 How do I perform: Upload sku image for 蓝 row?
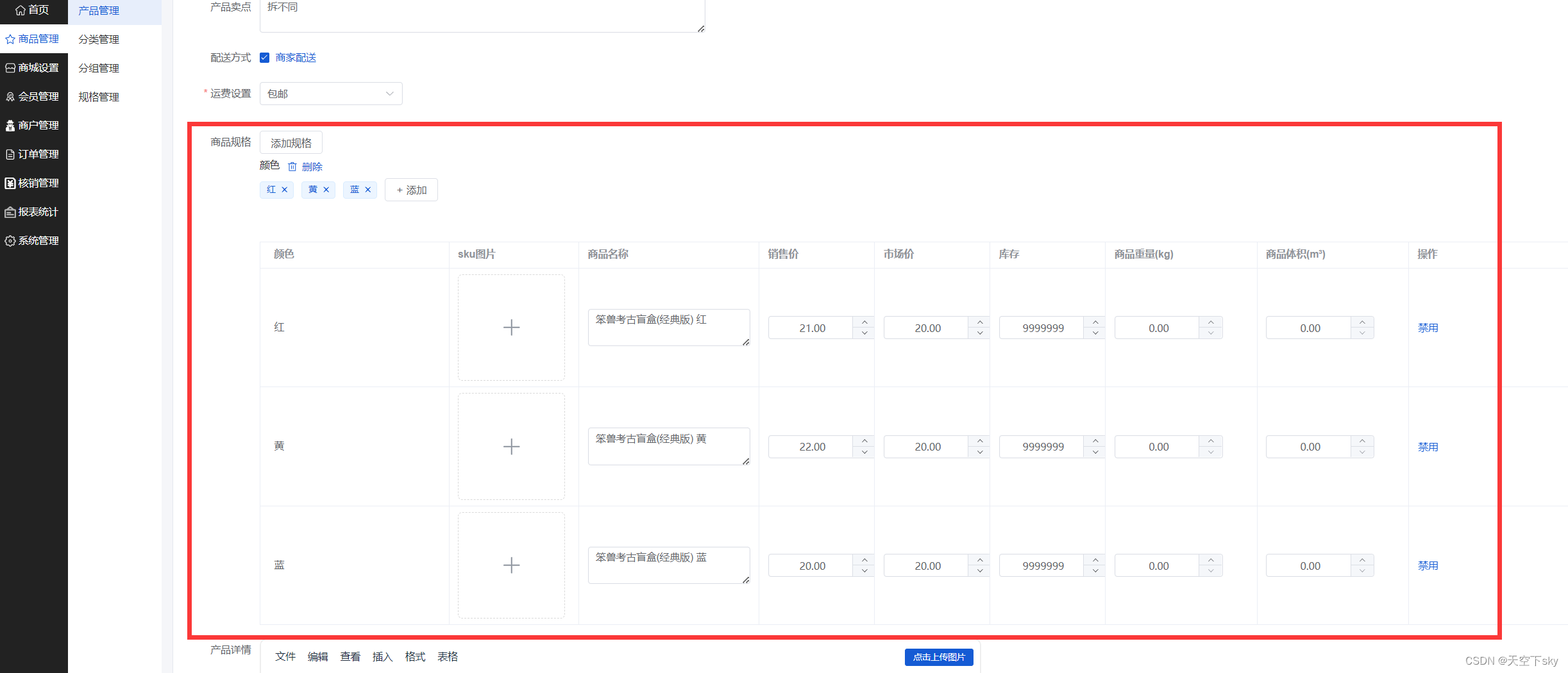click(x=511, y=565)
